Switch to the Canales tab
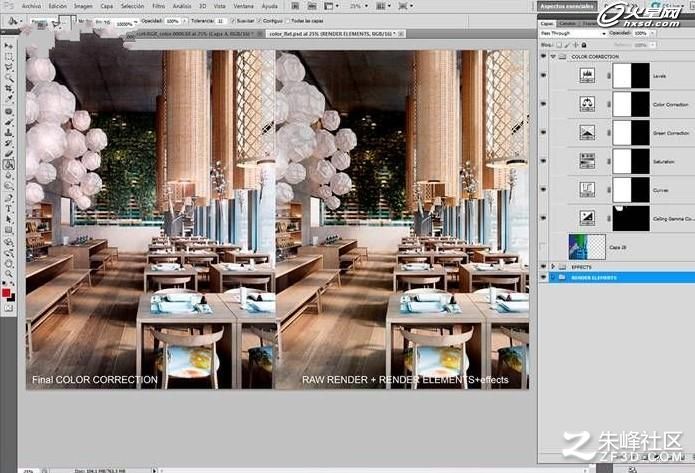This screenshot has height=473, width=695. [567, 23]
